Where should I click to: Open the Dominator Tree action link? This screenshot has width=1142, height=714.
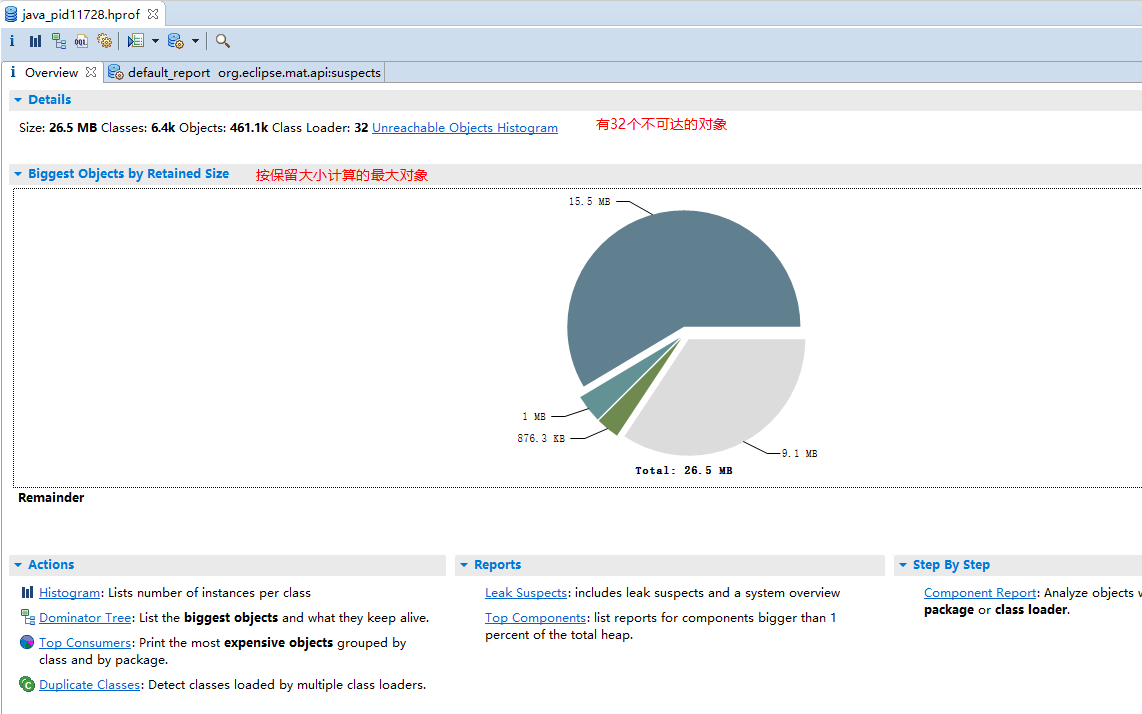(x=84, y=618)
